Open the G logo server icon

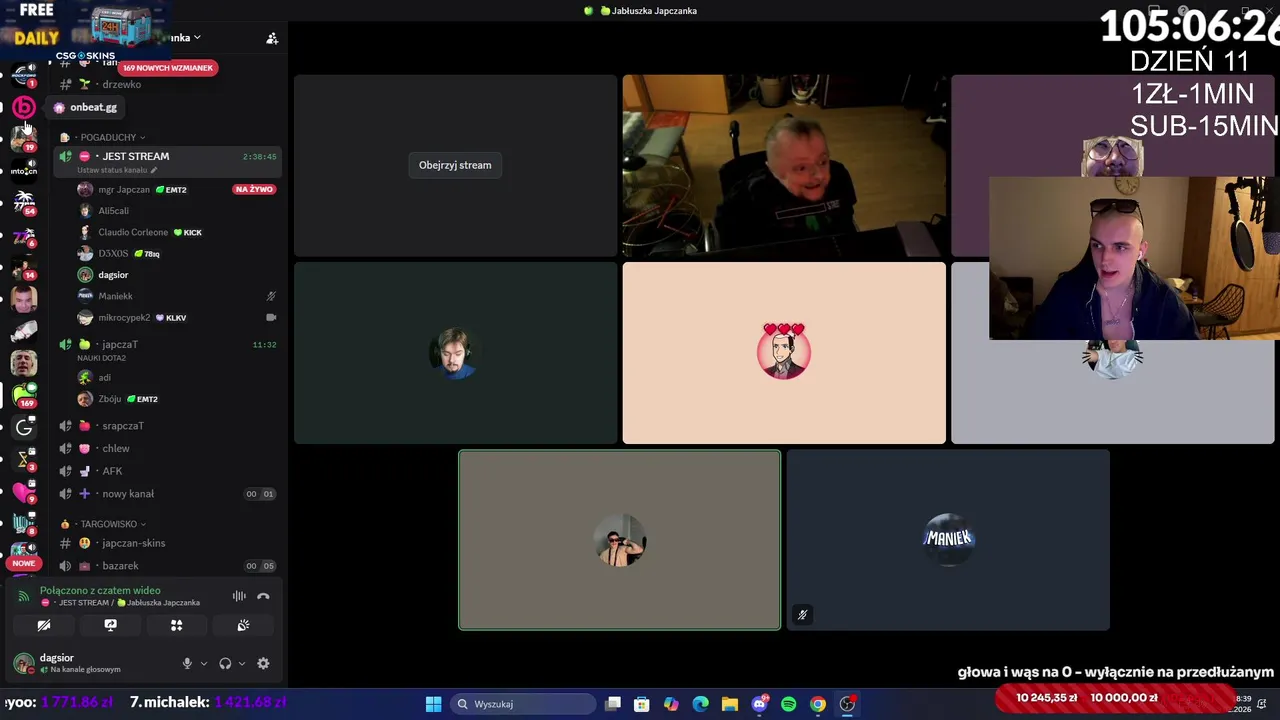[x=24, y=428]
